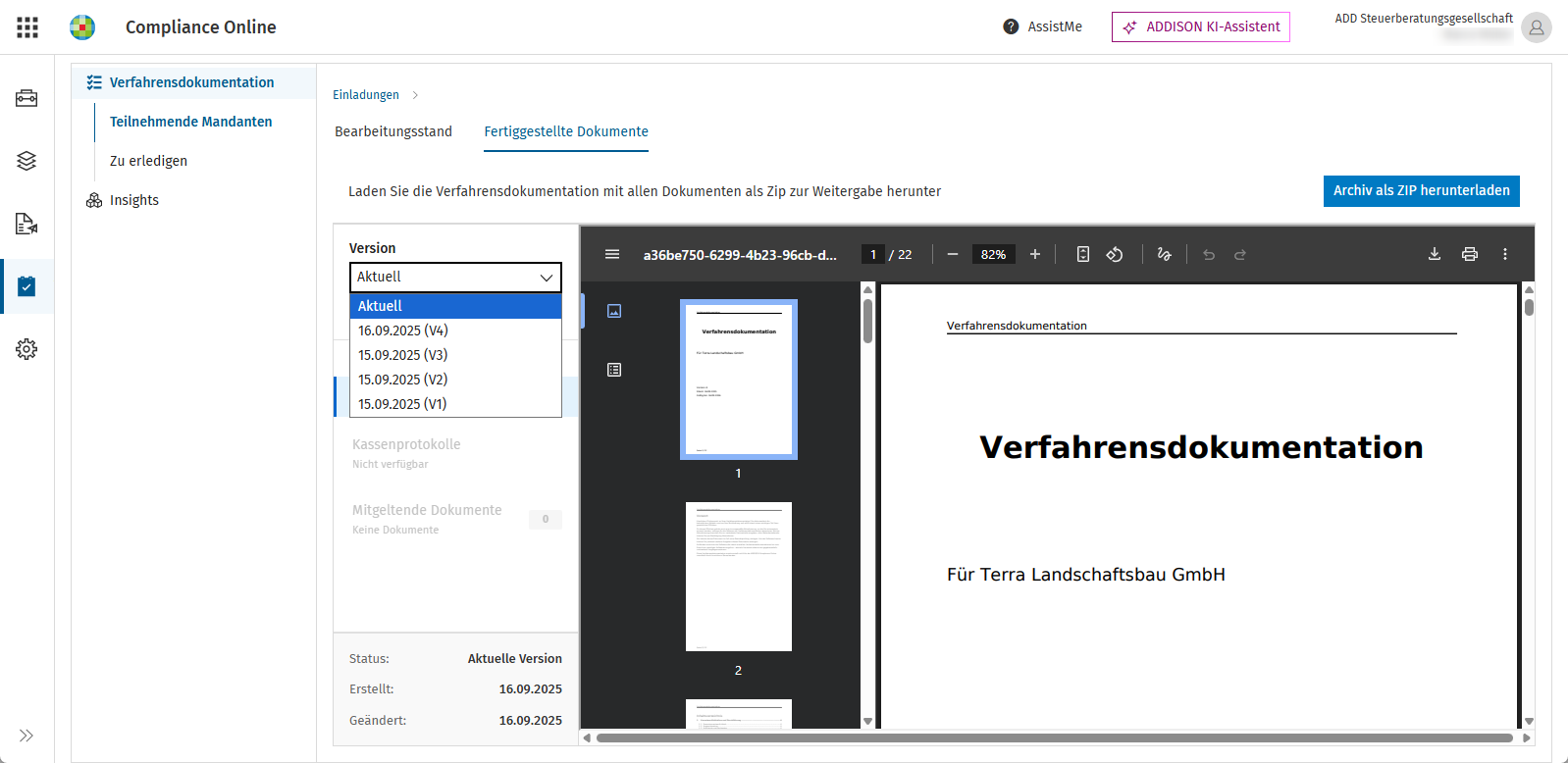Select the Aktuell option in version list
Screen dimensions: 1568x763
tap(455, 306)
